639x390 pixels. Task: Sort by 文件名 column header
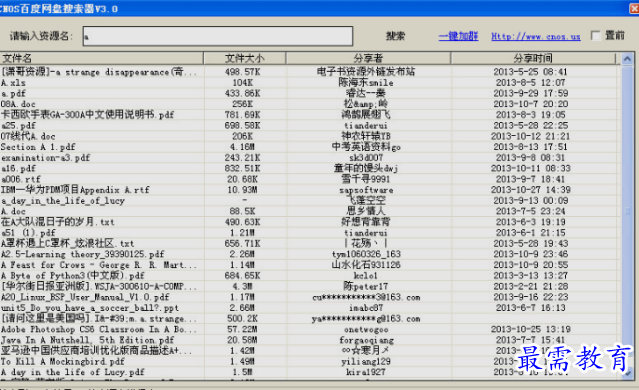(x=101, y=58)
